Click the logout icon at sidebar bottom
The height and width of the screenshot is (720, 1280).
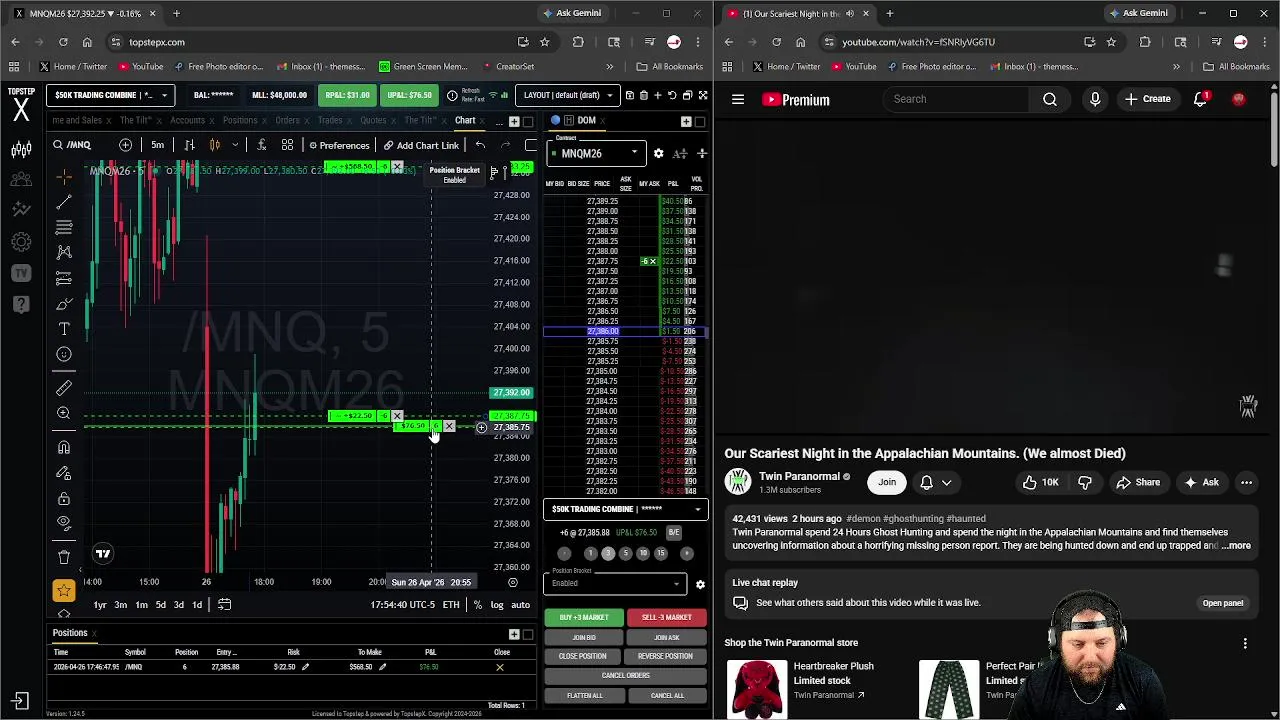21,701
